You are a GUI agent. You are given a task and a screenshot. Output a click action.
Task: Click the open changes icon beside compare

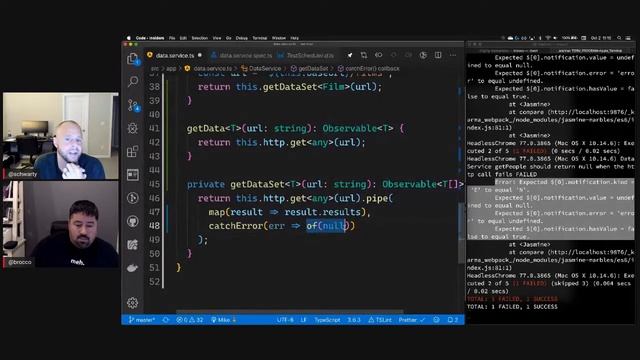379,55
